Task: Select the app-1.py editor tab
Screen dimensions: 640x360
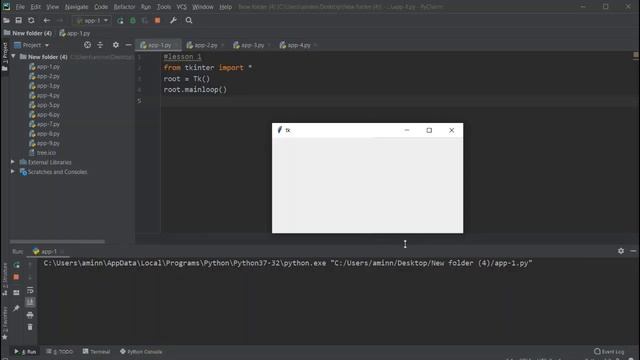Action: click(x=157, y=45)
